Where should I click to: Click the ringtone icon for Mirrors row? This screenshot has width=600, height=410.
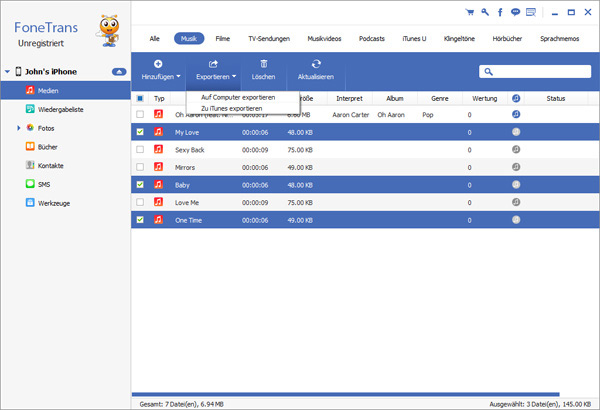click(x=516, y=167)
